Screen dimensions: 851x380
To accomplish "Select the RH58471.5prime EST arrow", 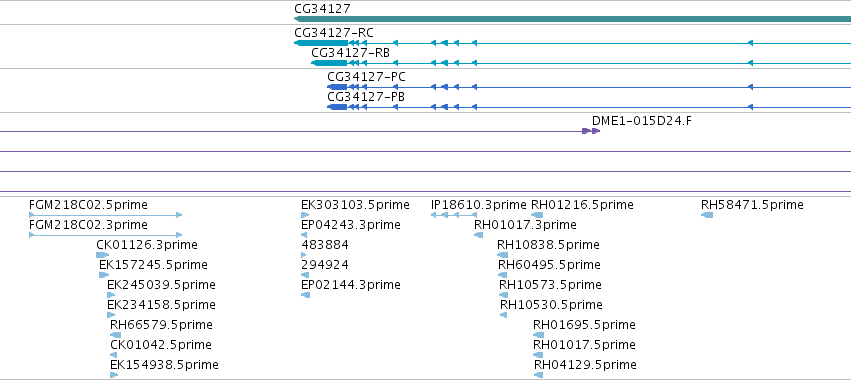I will [x=707, y=215].
